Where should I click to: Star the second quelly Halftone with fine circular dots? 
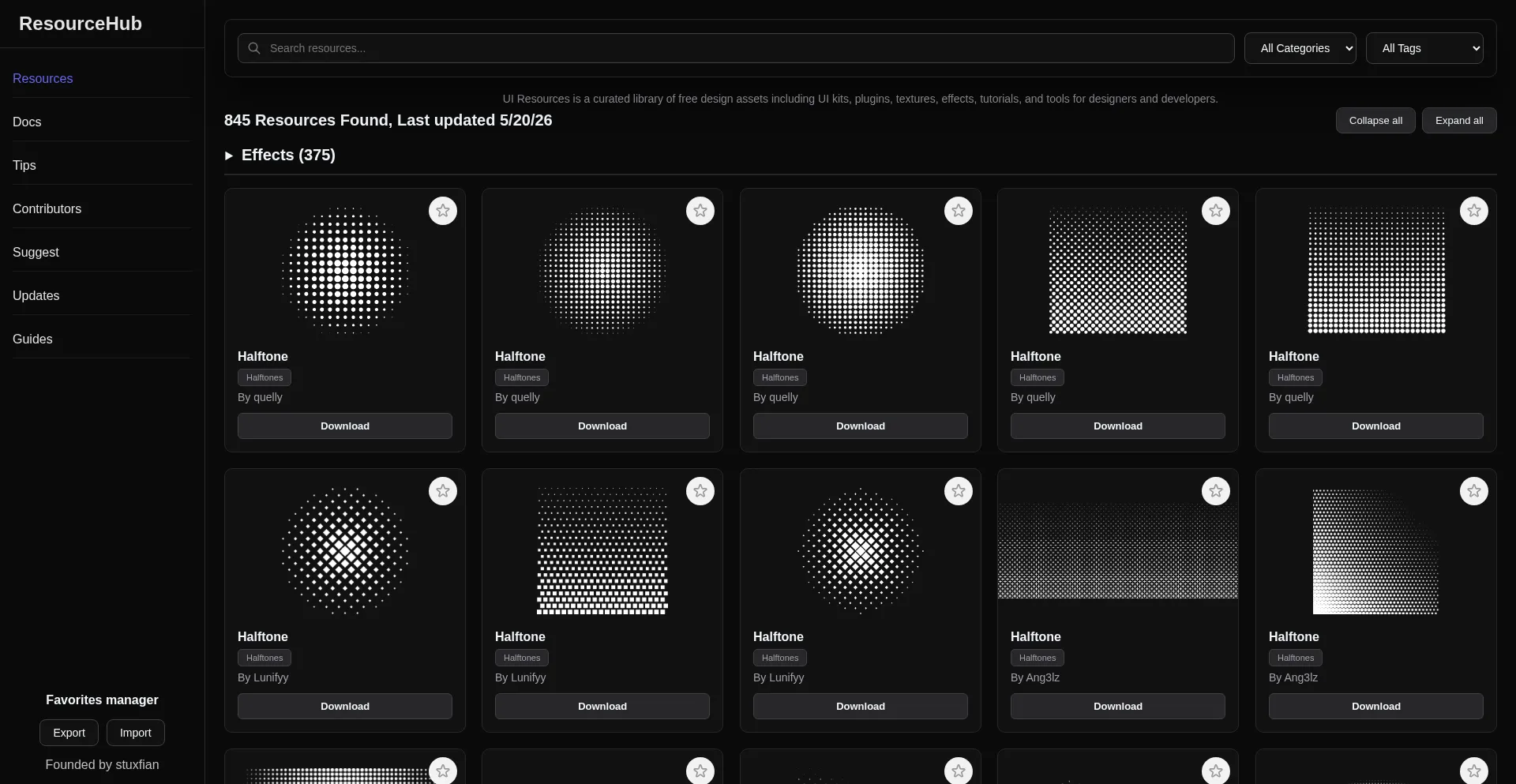point(700,211)
